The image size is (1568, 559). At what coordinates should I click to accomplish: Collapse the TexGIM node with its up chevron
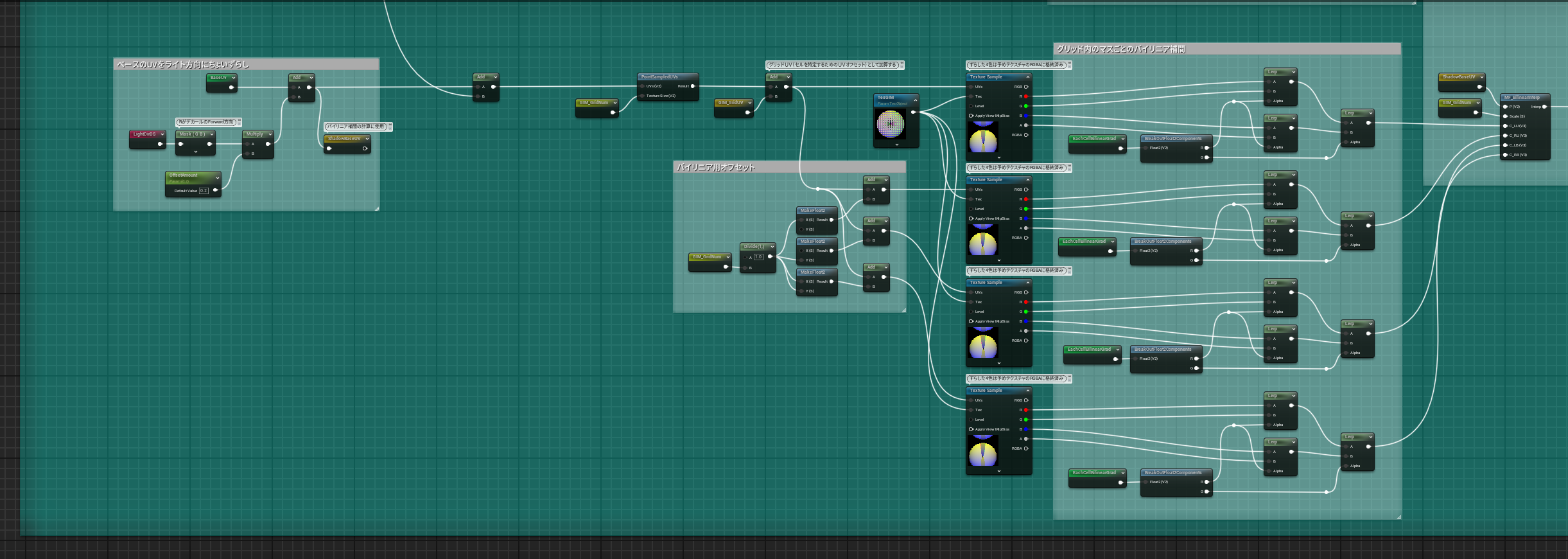pos(916,100)
